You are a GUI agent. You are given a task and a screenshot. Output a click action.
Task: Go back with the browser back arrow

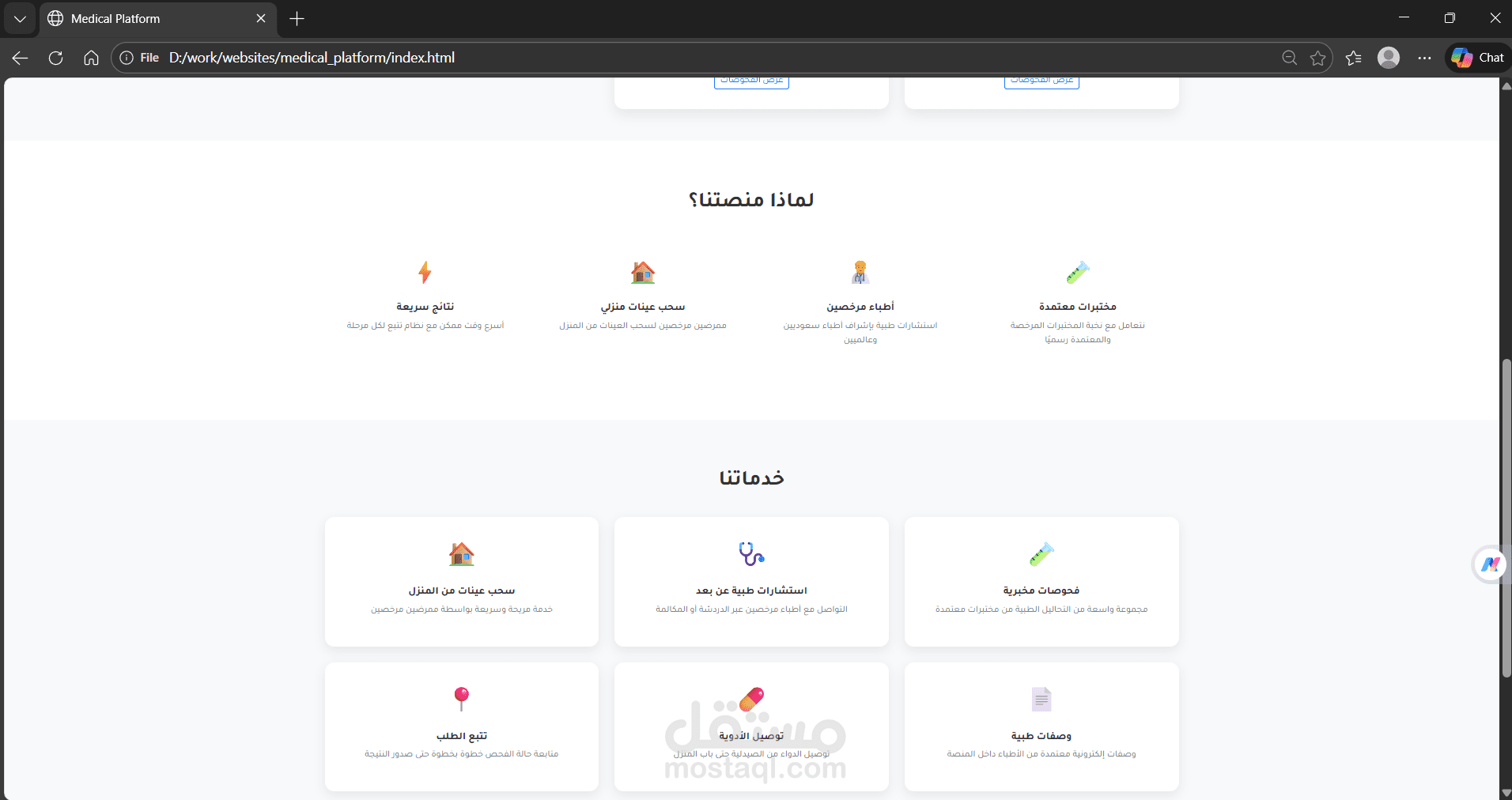coord(21,58)
